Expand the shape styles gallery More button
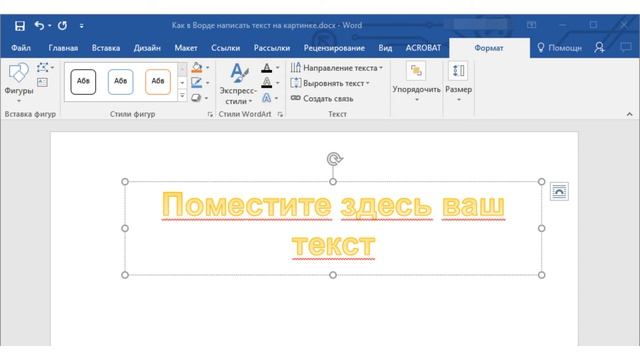This screenshot has width=640, height=360. tap(182, 96)
